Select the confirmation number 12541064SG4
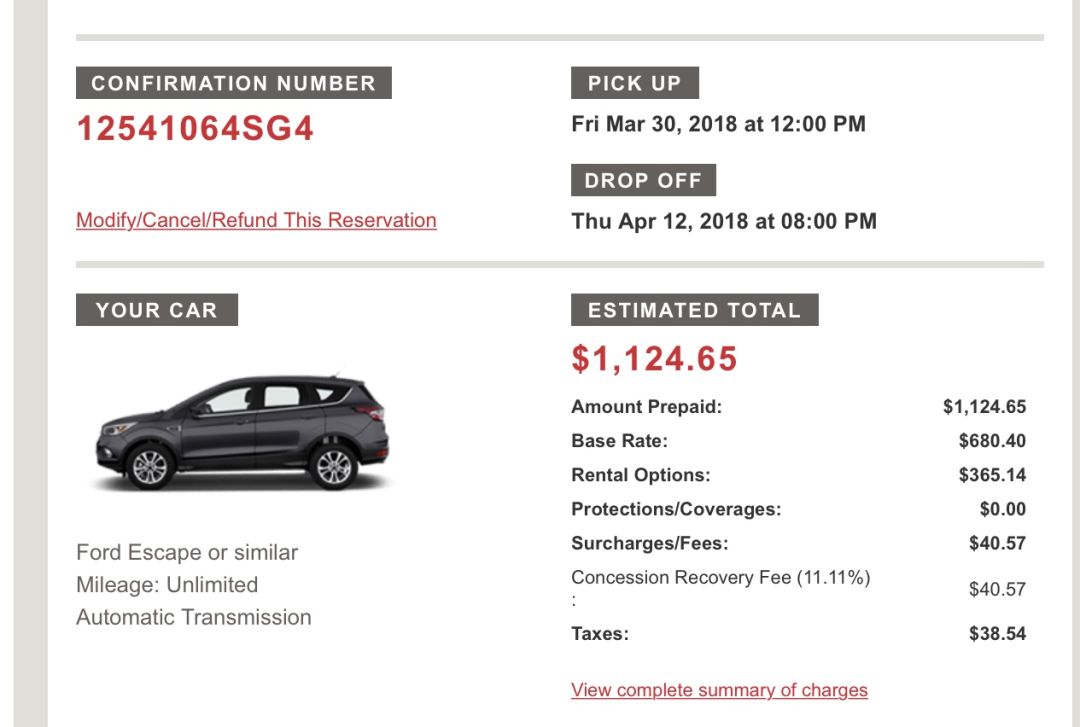The image size is (1080, 727). point(195,129)
